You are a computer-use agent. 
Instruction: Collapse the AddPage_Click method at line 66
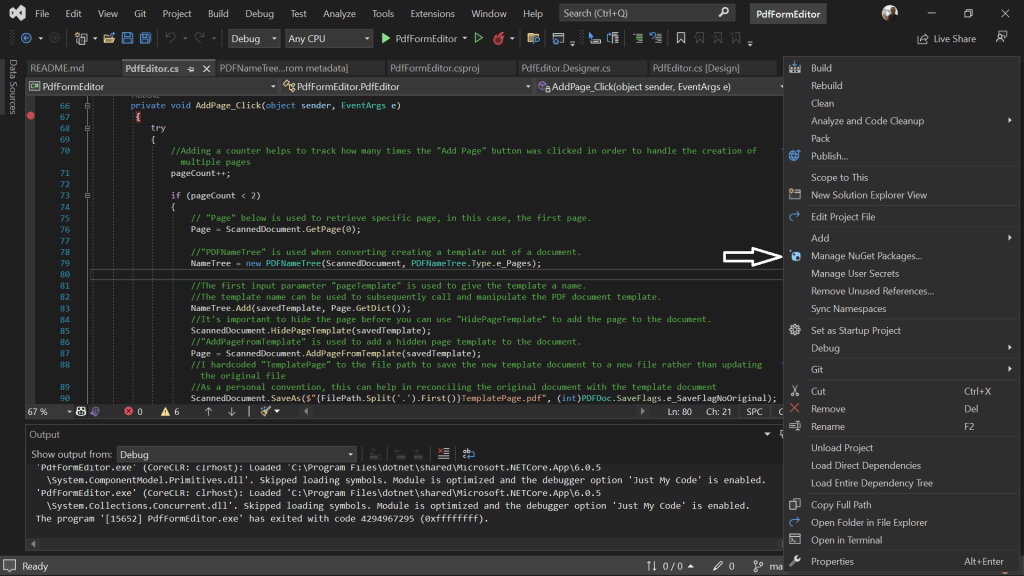(87, 105)
